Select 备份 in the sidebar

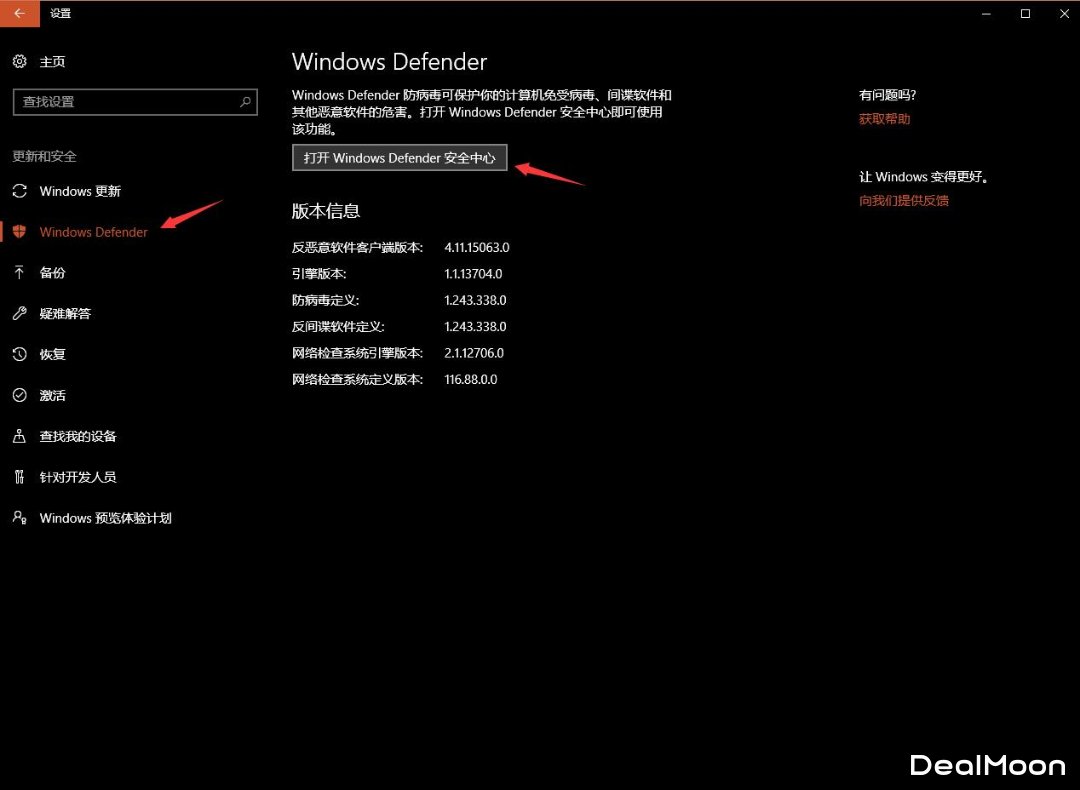[x=53, y=273]
